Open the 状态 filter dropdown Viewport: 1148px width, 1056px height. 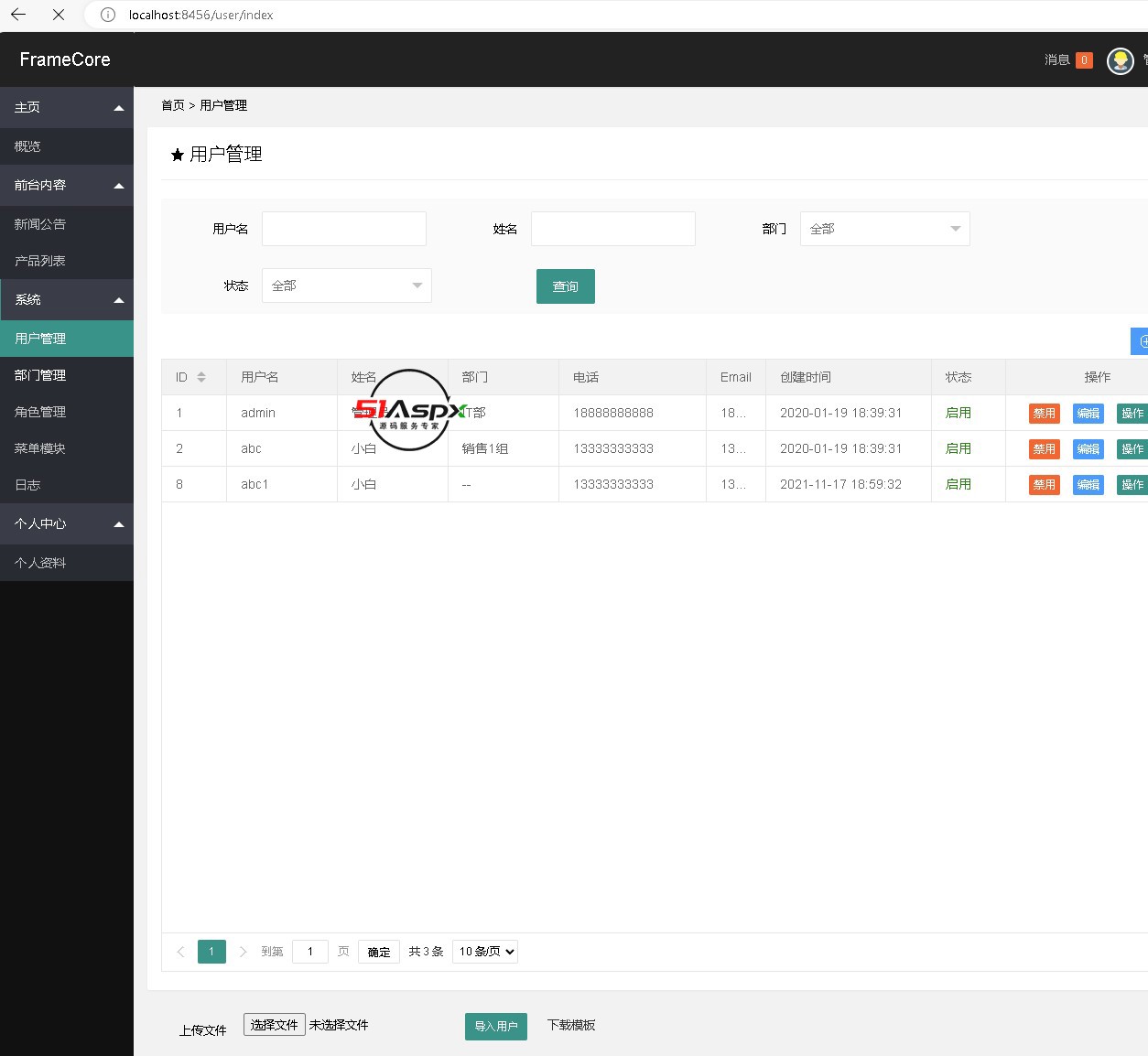(346, 286)
